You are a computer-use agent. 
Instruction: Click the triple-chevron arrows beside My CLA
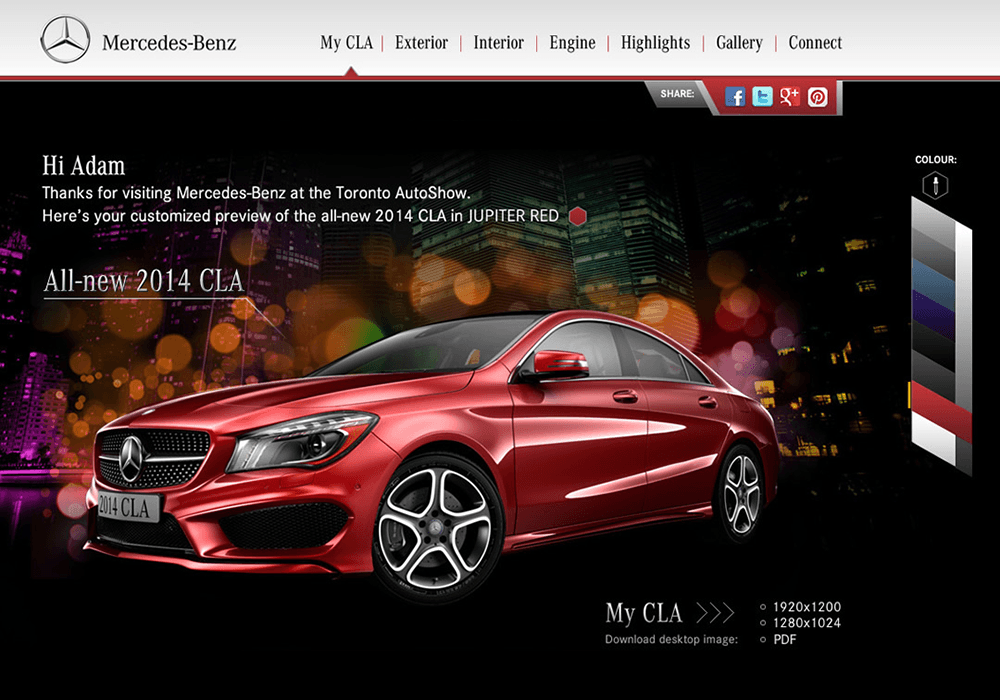tap(715, 613)
